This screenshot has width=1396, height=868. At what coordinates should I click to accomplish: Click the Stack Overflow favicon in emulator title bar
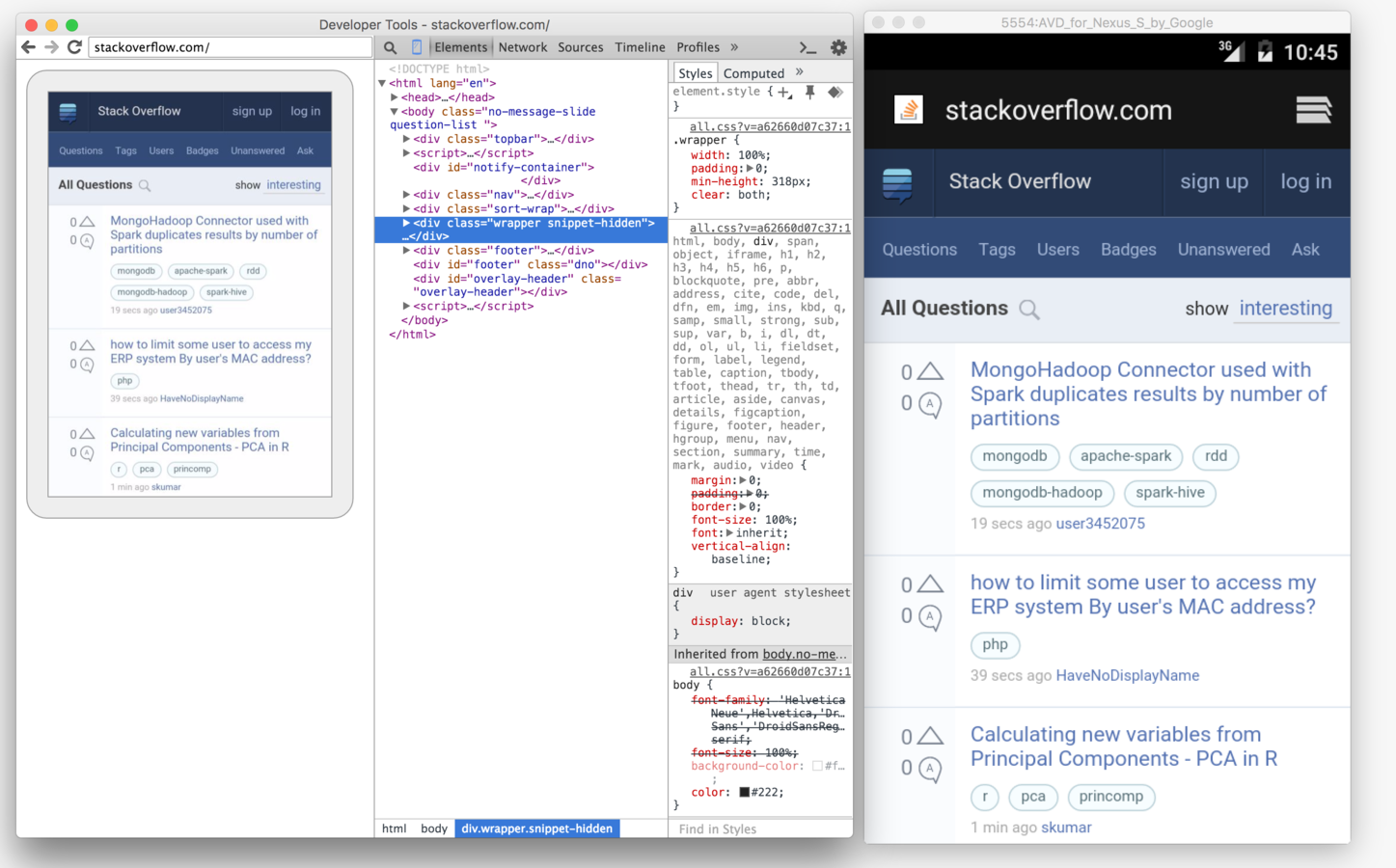coord(909,110)
